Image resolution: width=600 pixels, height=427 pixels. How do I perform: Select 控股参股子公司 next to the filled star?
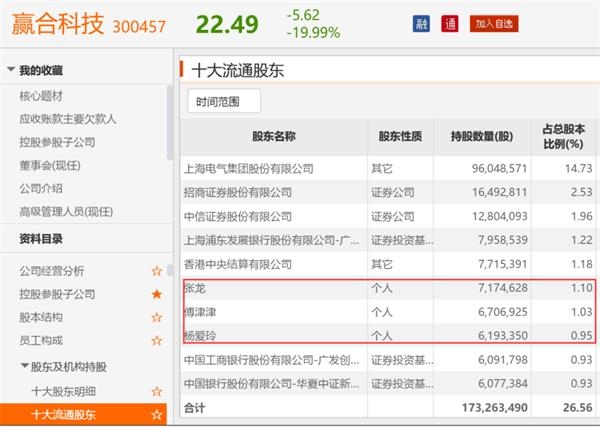pos(57,294)
